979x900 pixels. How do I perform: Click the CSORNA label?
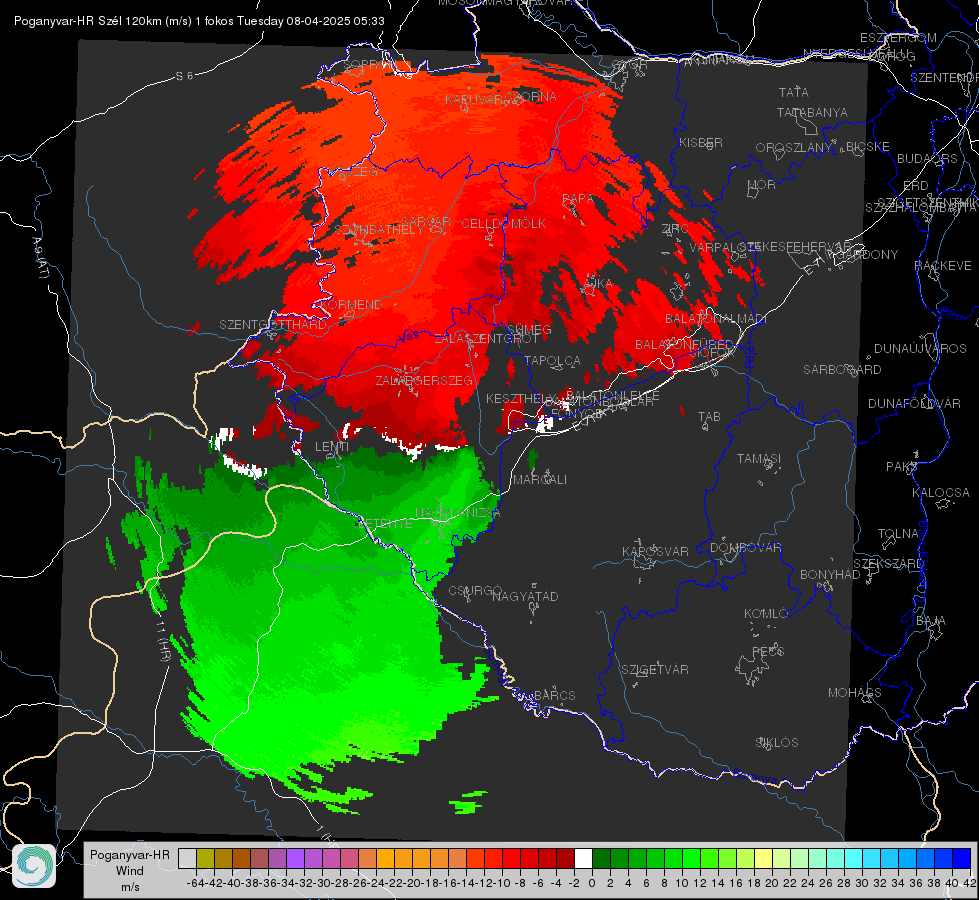(530, 97)
